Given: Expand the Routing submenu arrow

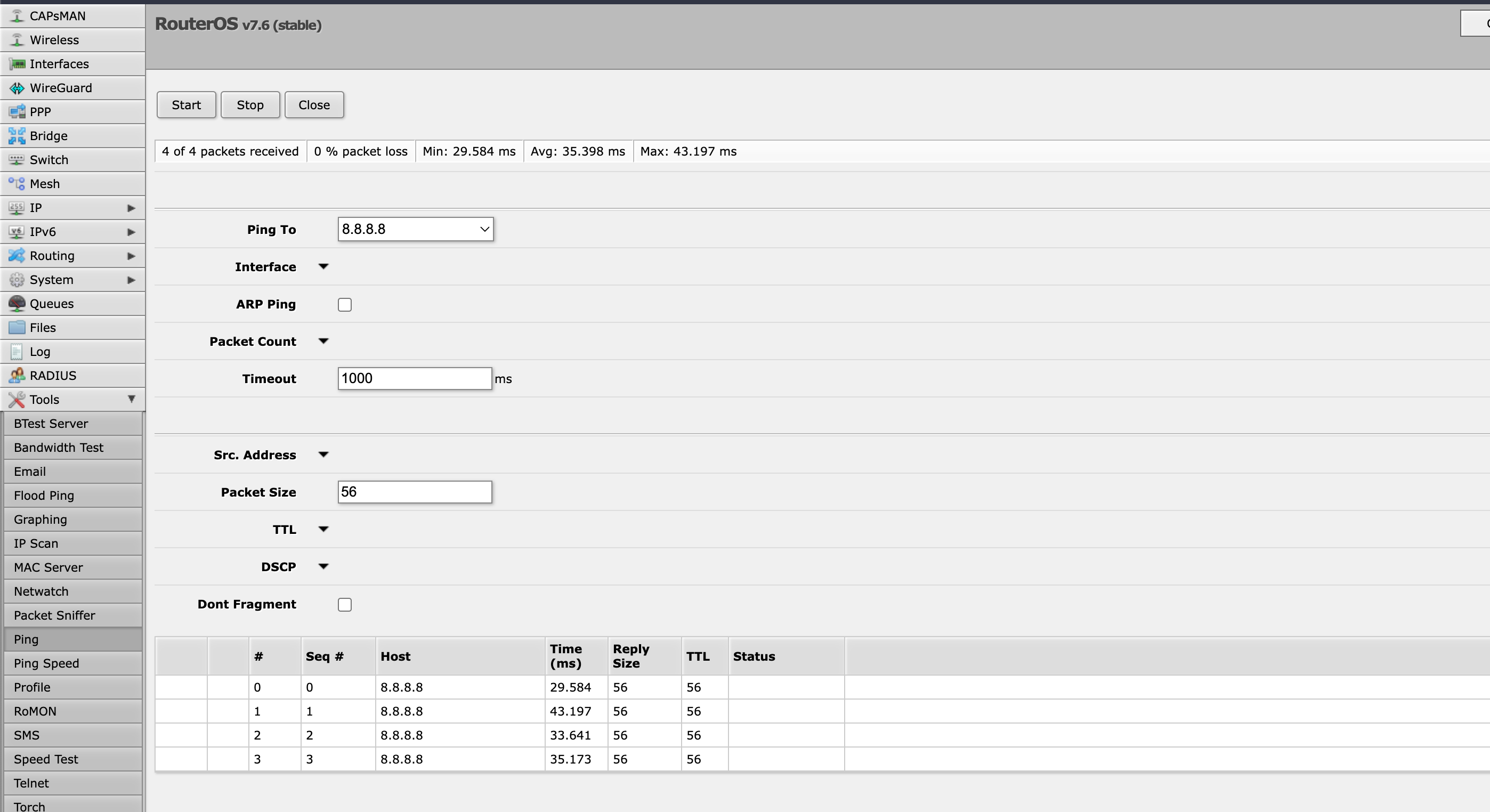Looking at the screenshot, I should pyautogui.click(x=131, y=256).
